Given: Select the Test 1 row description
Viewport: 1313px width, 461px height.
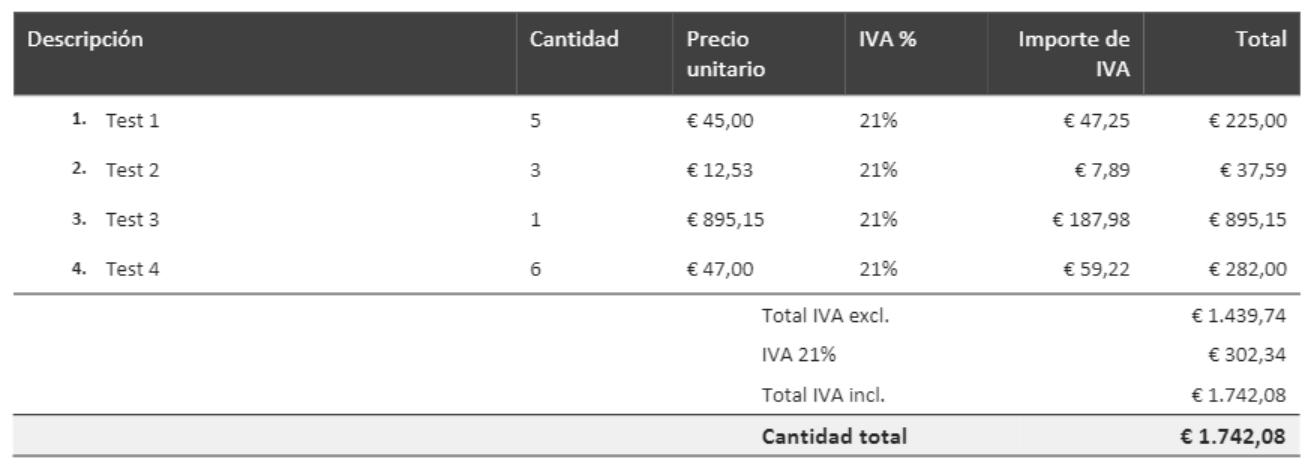Looking at the screenshot, I should (x=132, y=123).
